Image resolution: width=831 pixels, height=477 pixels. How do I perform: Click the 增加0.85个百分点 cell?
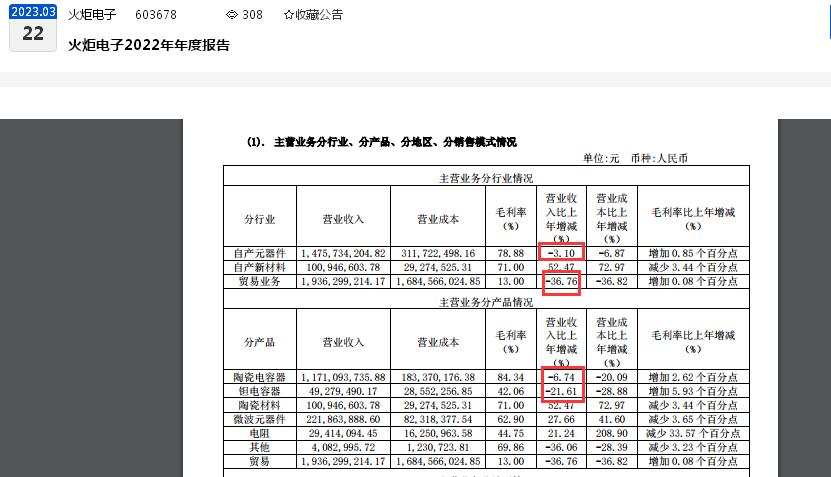(x=693, y=253)
